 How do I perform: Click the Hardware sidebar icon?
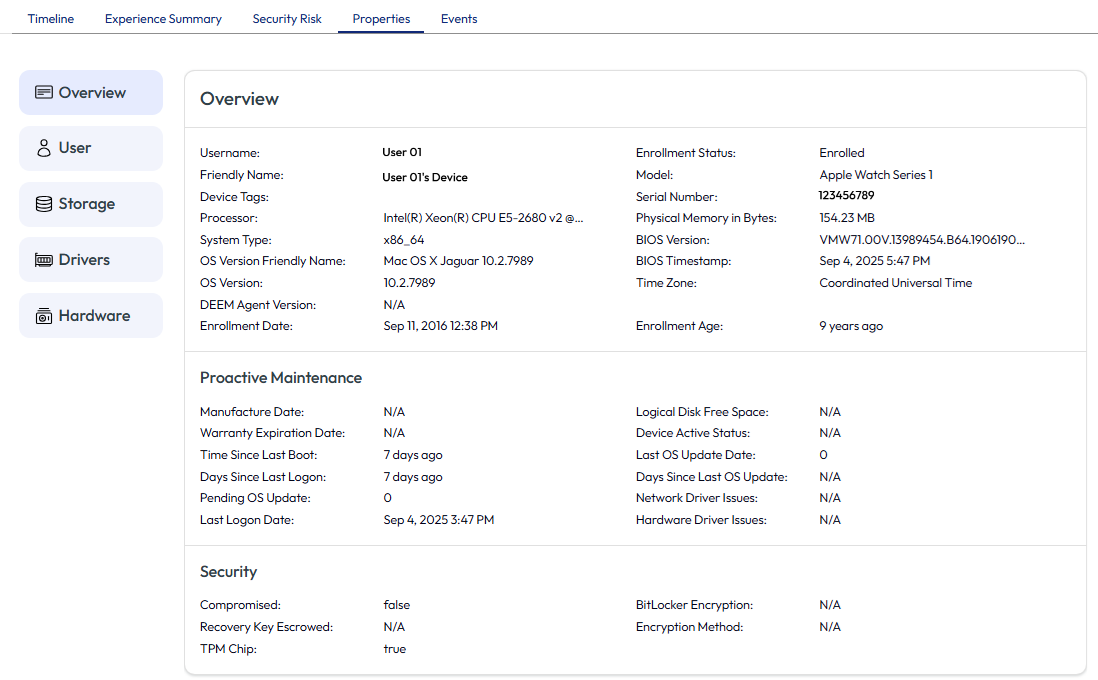43,316
